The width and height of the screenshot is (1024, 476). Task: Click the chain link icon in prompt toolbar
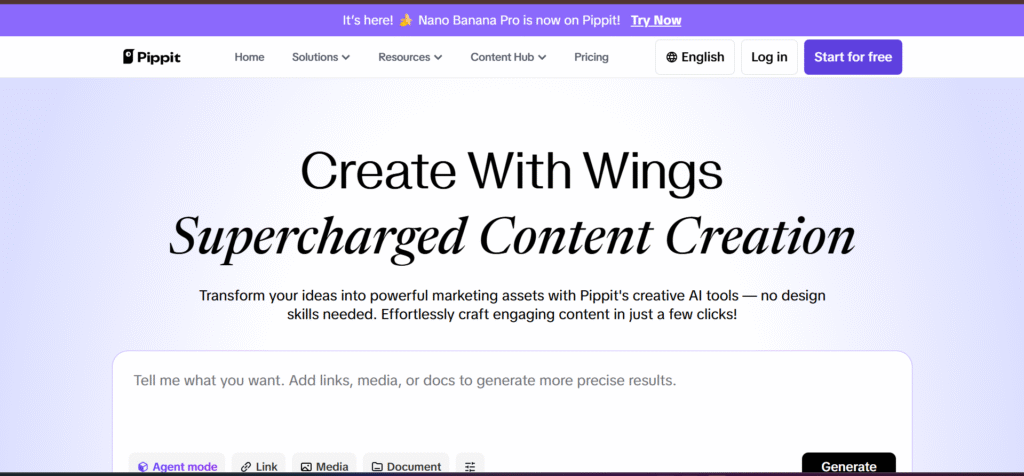(x=246, y=466)
